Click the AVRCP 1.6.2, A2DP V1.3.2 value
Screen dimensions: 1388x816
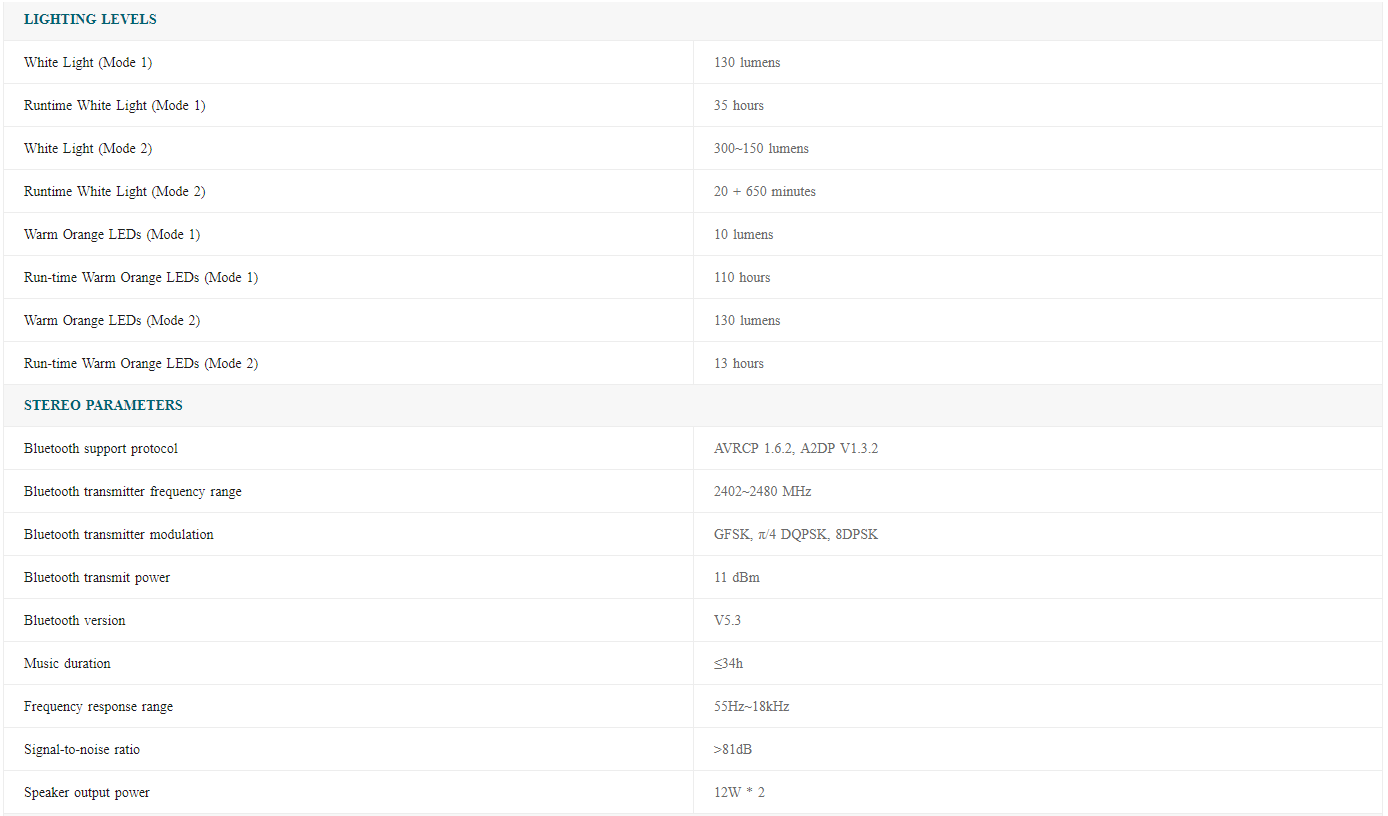796,449
